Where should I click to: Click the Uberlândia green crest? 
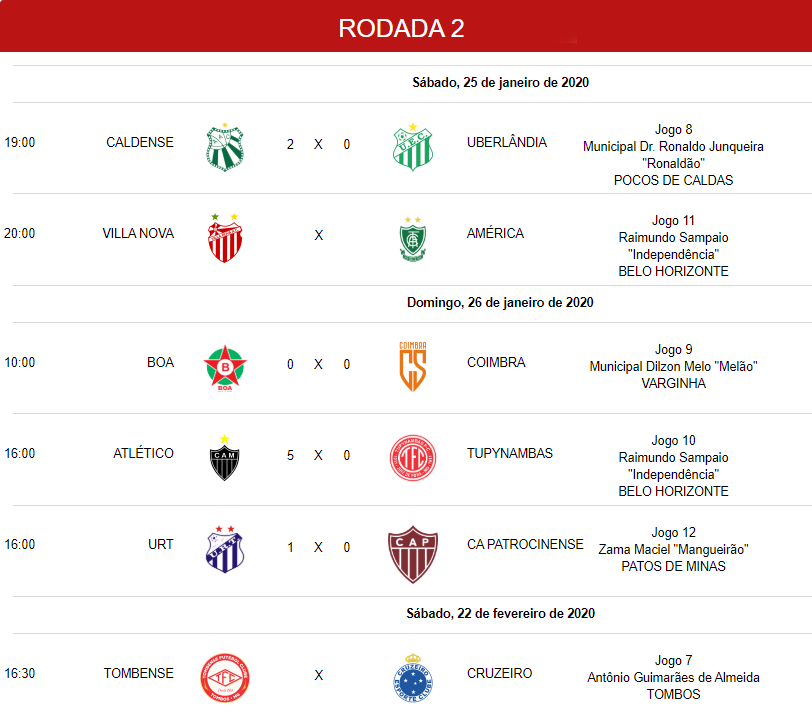point(413,147)
